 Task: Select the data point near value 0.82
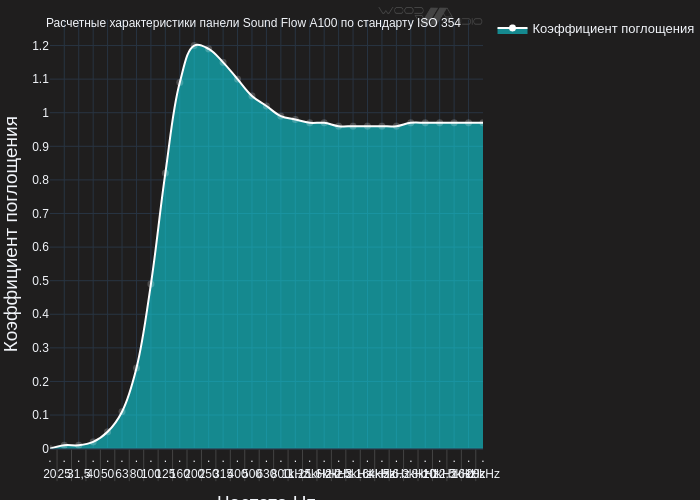pyautogui.click(x=166, y=173)
